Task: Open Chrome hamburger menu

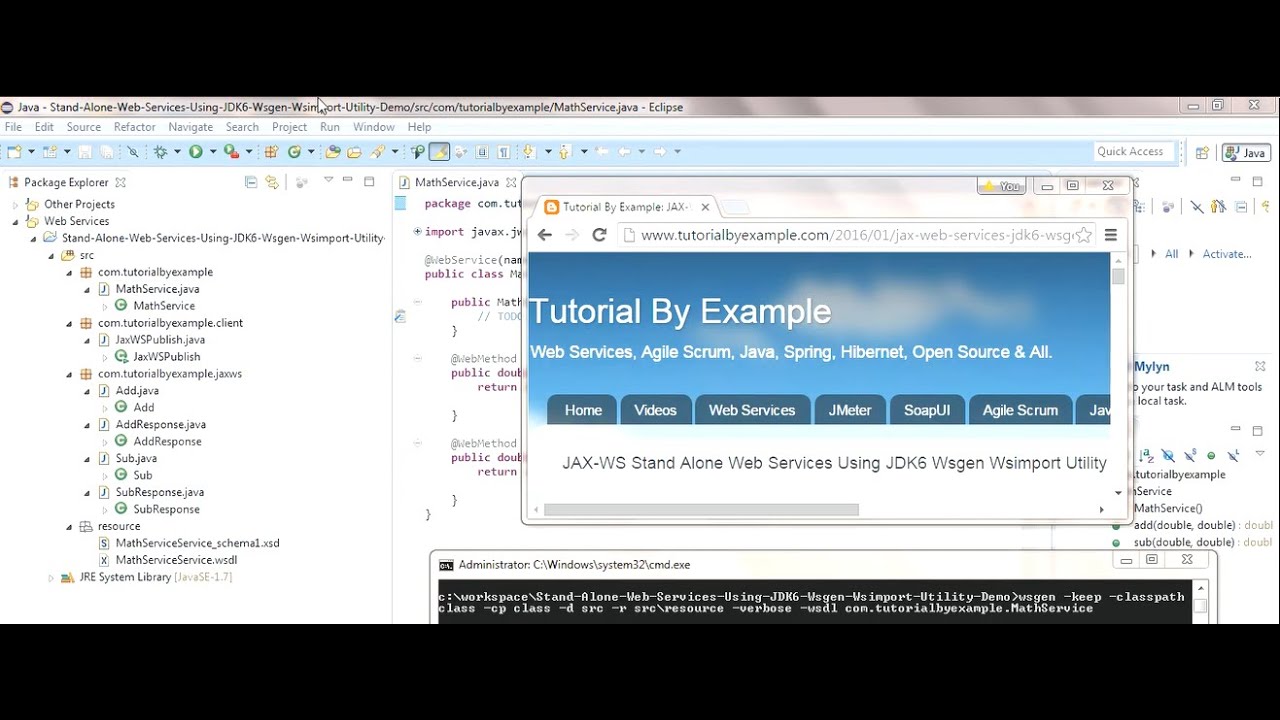Action: tap(1110, 235)
